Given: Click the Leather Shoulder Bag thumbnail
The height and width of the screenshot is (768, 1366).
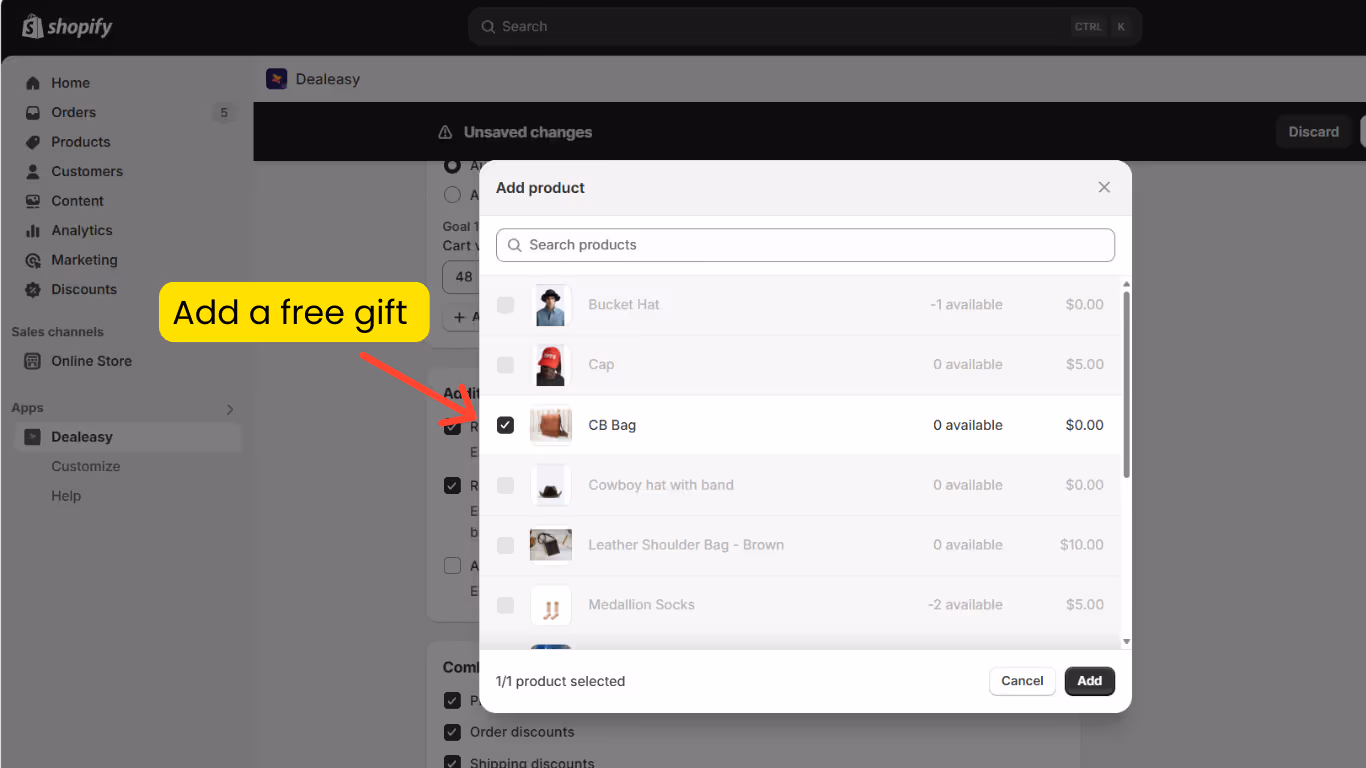Looking at the screenshot, I should click(x=550, y=545).
